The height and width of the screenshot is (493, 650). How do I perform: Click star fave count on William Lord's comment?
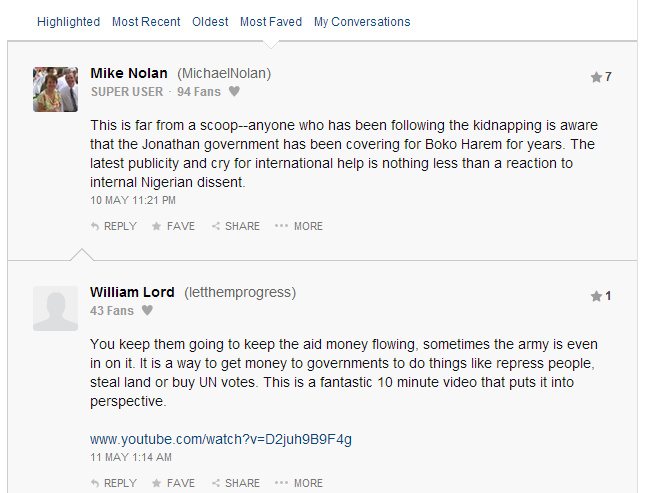pyautogui.click(x=601, y=296)
